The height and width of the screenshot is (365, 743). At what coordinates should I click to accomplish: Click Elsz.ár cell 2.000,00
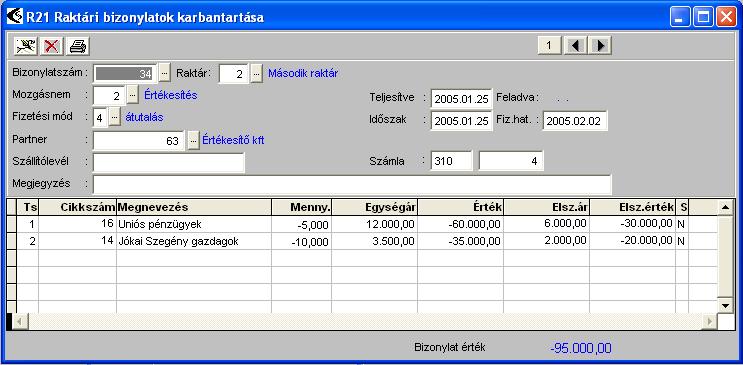(x=547, y=241)
